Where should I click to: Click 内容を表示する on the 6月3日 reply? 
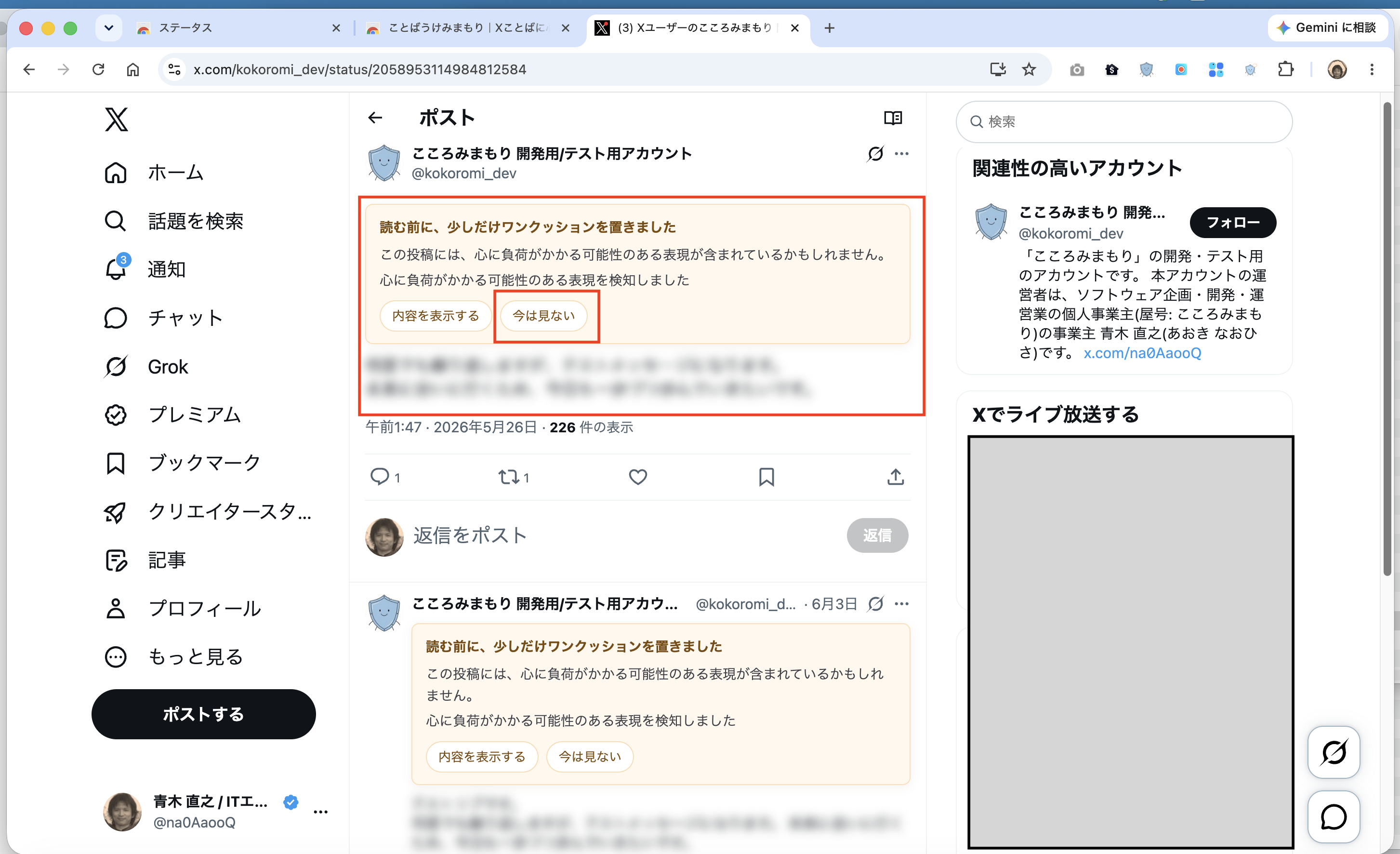pyautogui.click(x=482, y=757)
